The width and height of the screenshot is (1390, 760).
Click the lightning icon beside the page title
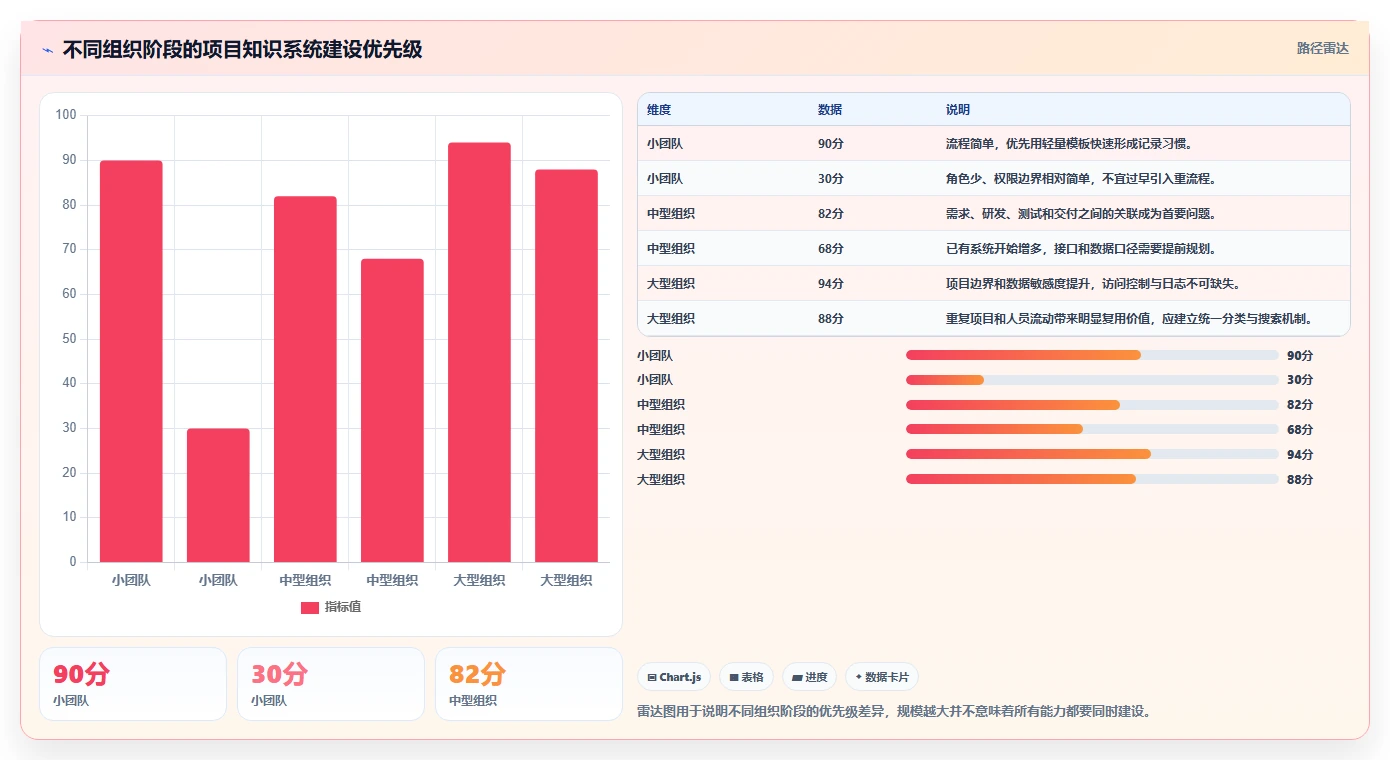47,50
